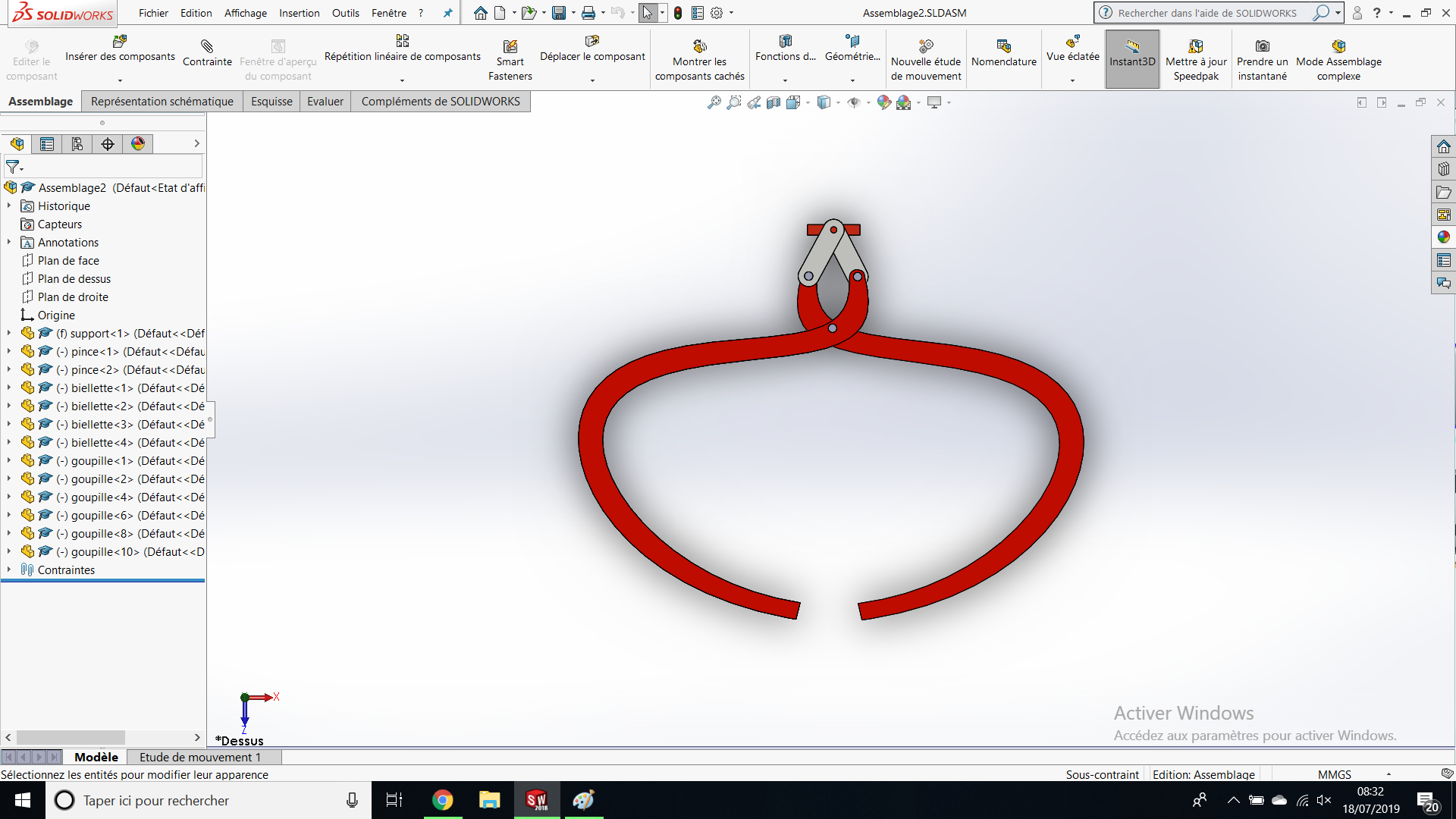The width and height of the screenshot is (1456, 819).
Task: Open the DisplayManager color sphere tab
Action: pyautogui.click(x=138, y=144)
